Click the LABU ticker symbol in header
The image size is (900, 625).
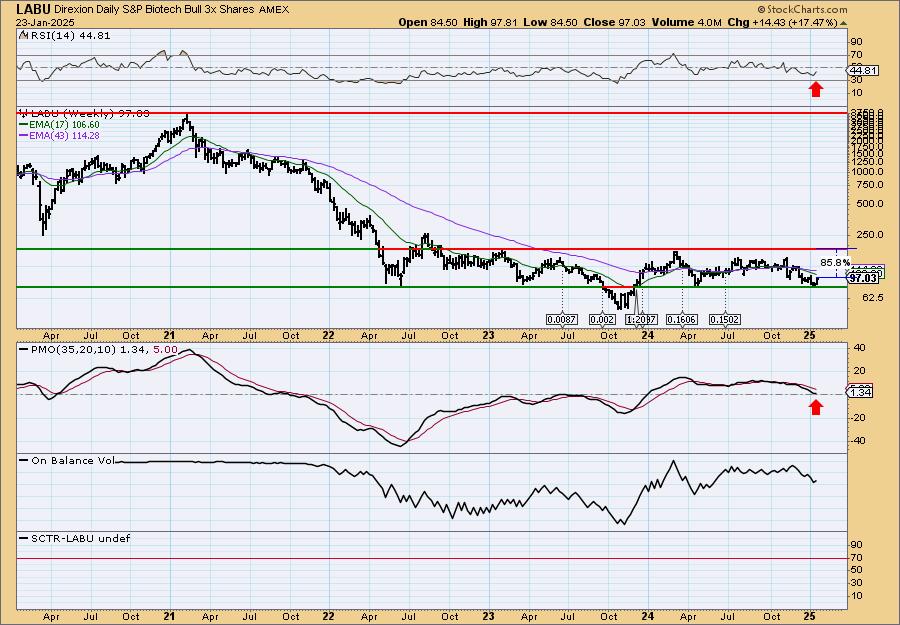[34, 9]
